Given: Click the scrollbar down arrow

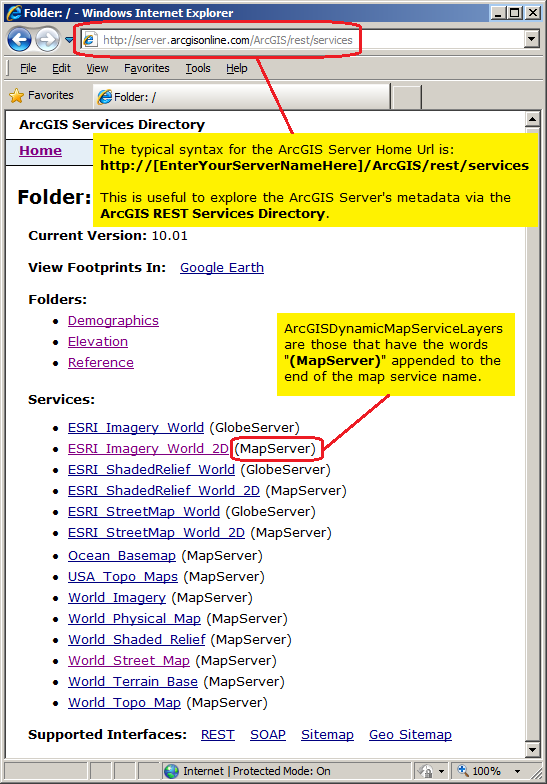Looking at the screenshot, I should coord(532,750).
